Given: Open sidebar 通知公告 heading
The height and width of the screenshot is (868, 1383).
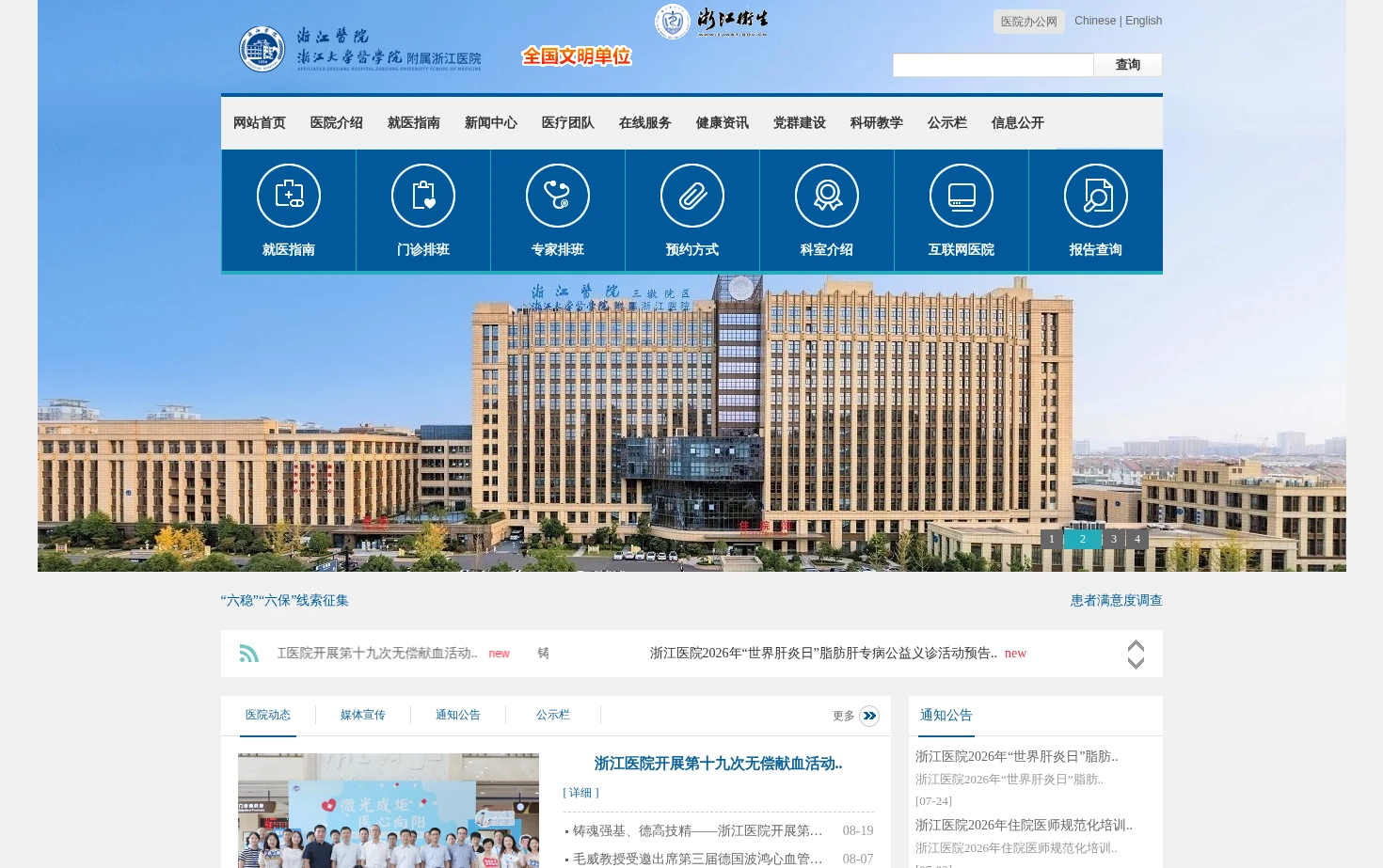Looking at the screenshot, I should tap(946, 716).
